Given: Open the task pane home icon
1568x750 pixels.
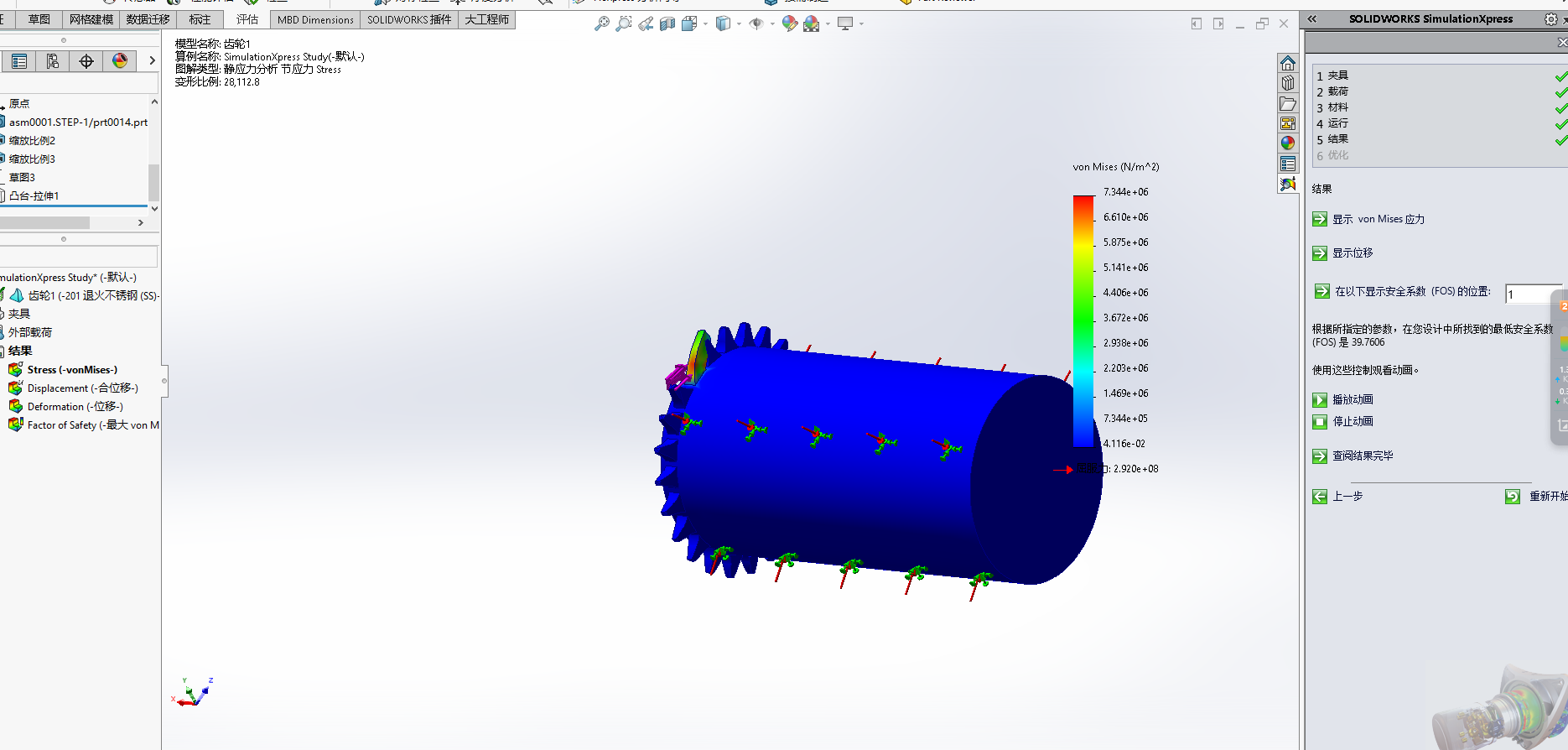Looking at the screenshot, I should [1288, 63].
